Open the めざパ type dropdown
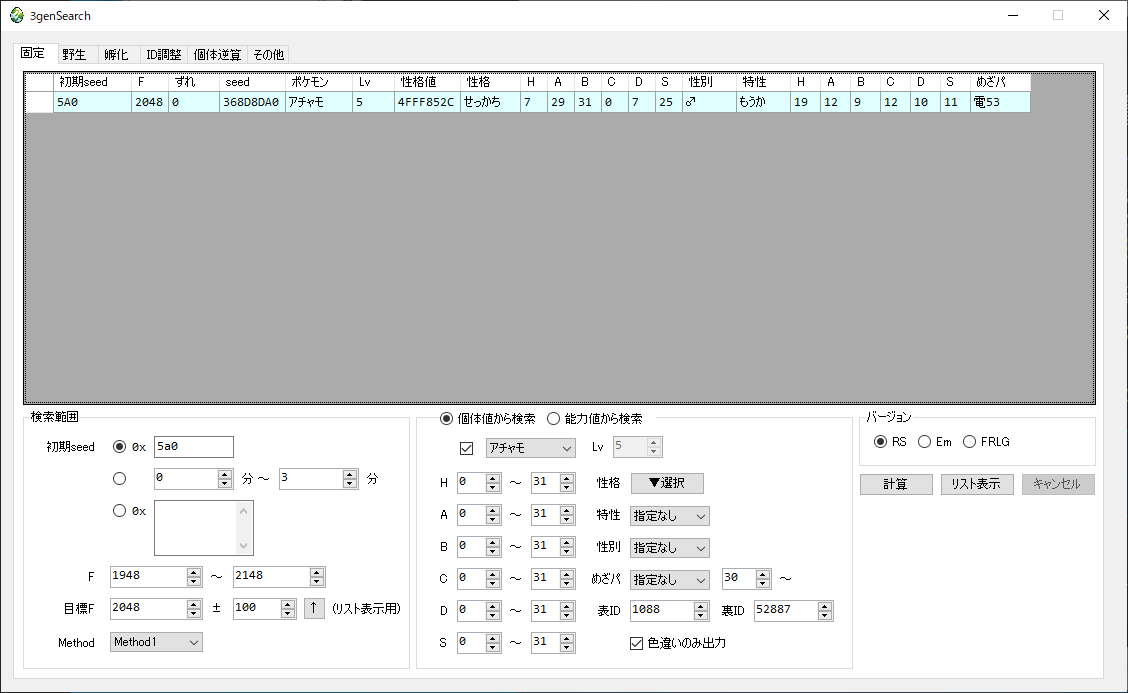1128x693 pixels. coord(670,579)
